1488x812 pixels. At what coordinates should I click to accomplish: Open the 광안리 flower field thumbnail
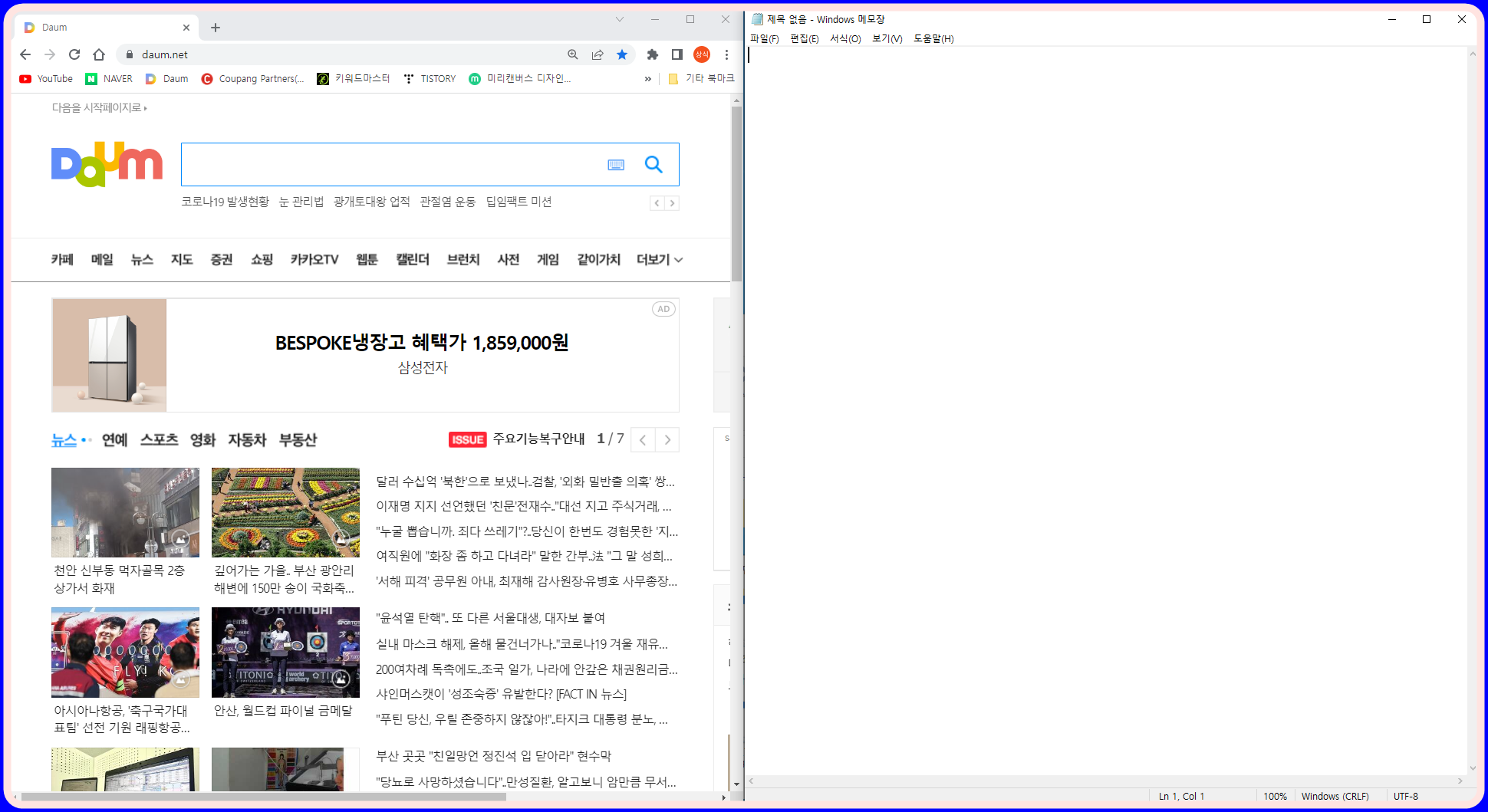coord(285,512)
